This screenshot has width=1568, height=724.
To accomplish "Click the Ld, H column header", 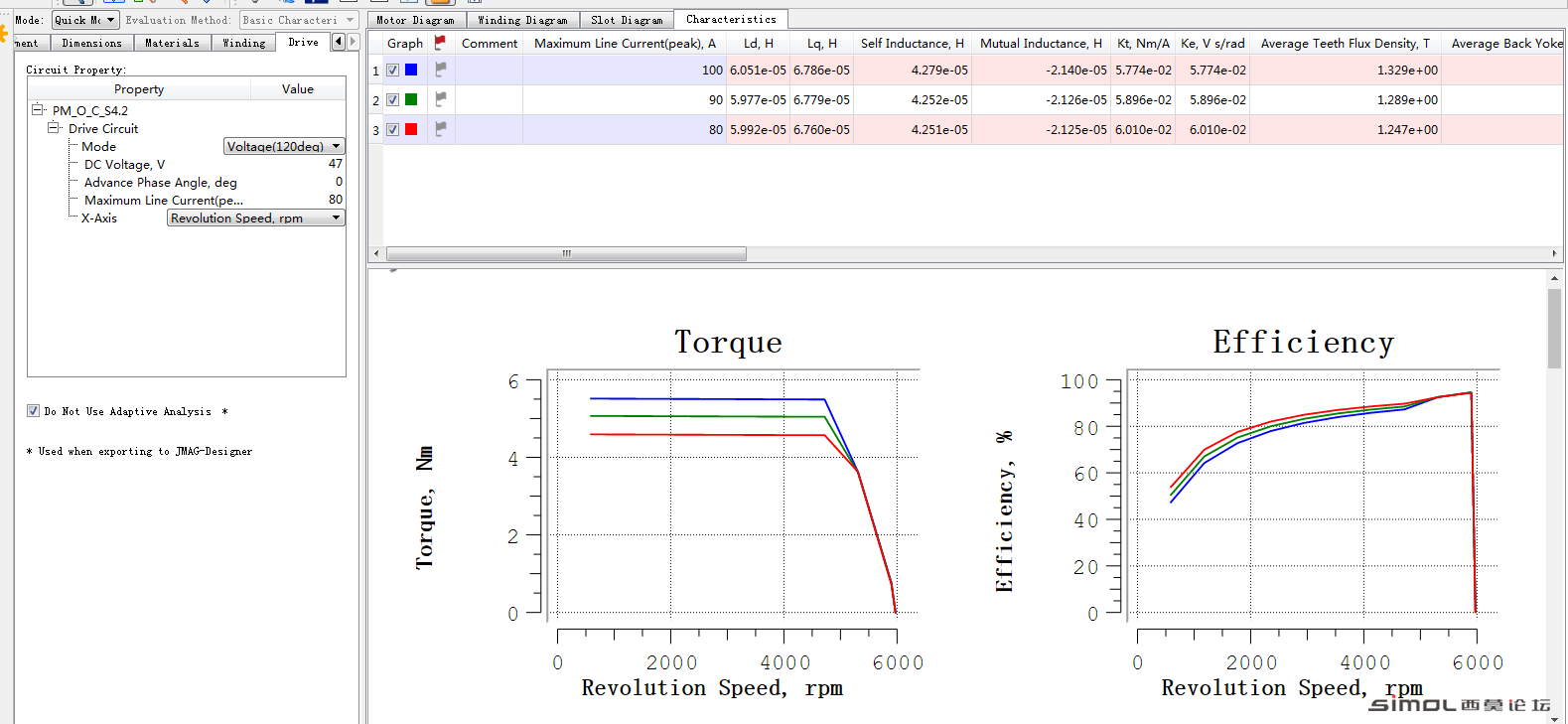I will click(x=759, y=43).
